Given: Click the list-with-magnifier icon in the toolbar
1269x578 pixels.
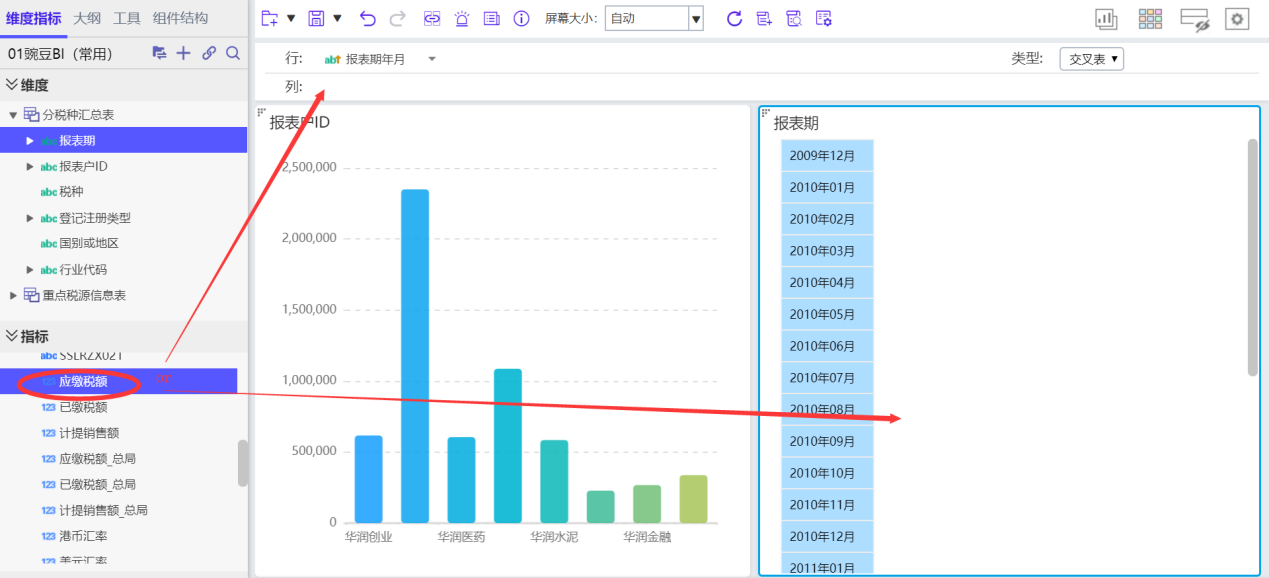Looking at the screenshot, I should tap(794, 18).
